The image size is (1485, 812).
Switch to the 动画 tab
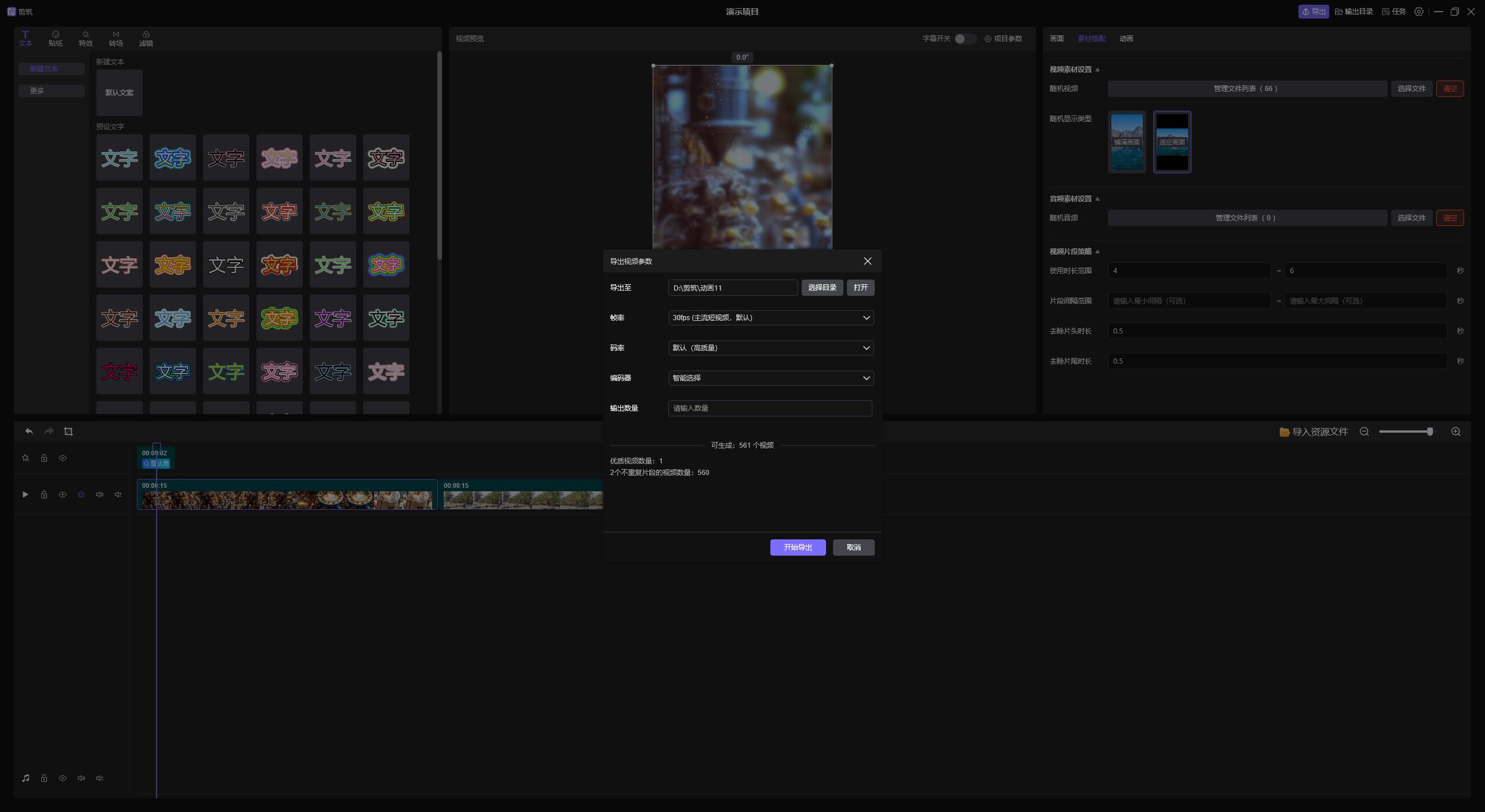(x=1126, y=39)
